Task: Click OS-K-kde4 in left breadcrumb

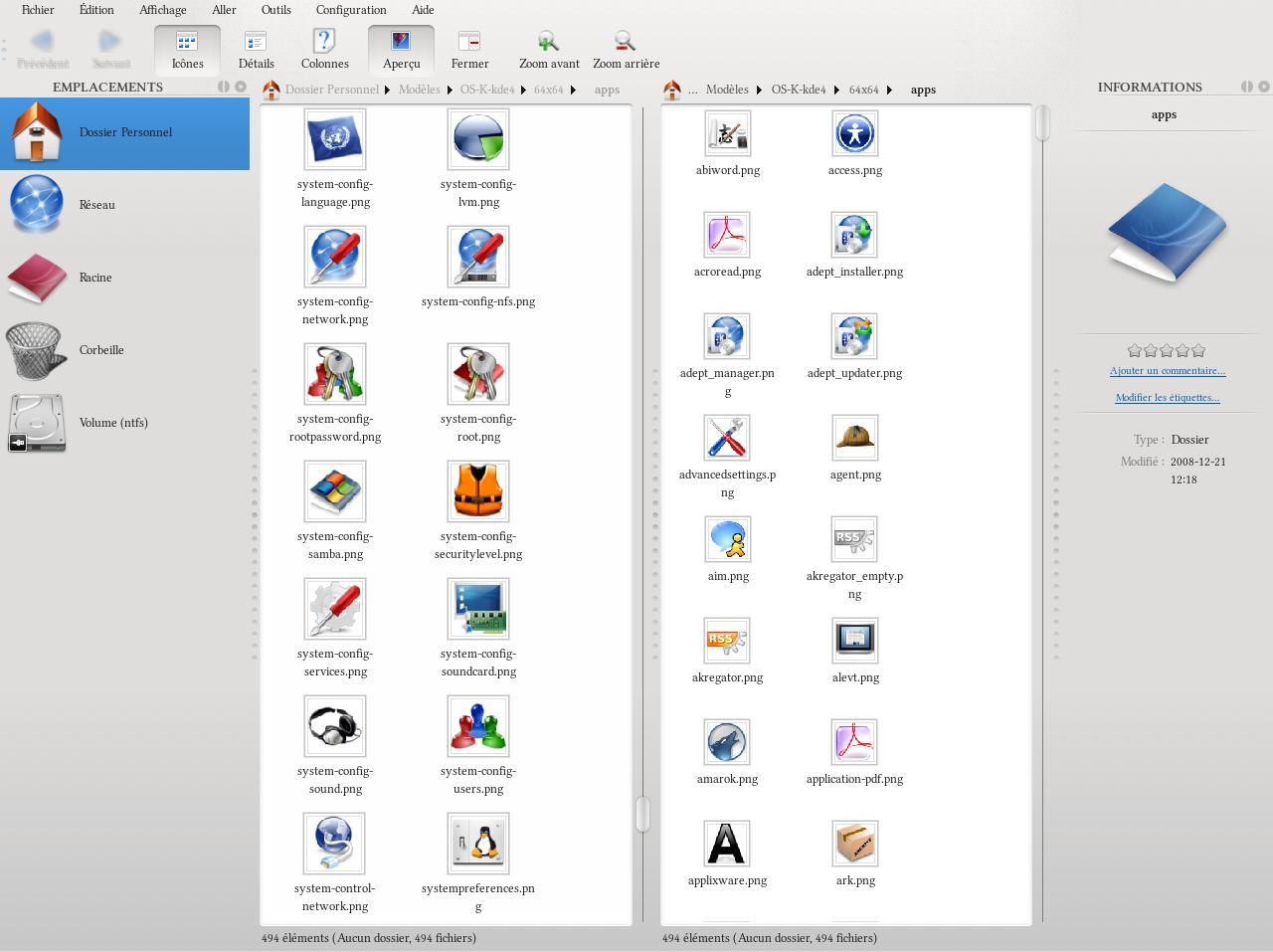Action: coord(487,90)
